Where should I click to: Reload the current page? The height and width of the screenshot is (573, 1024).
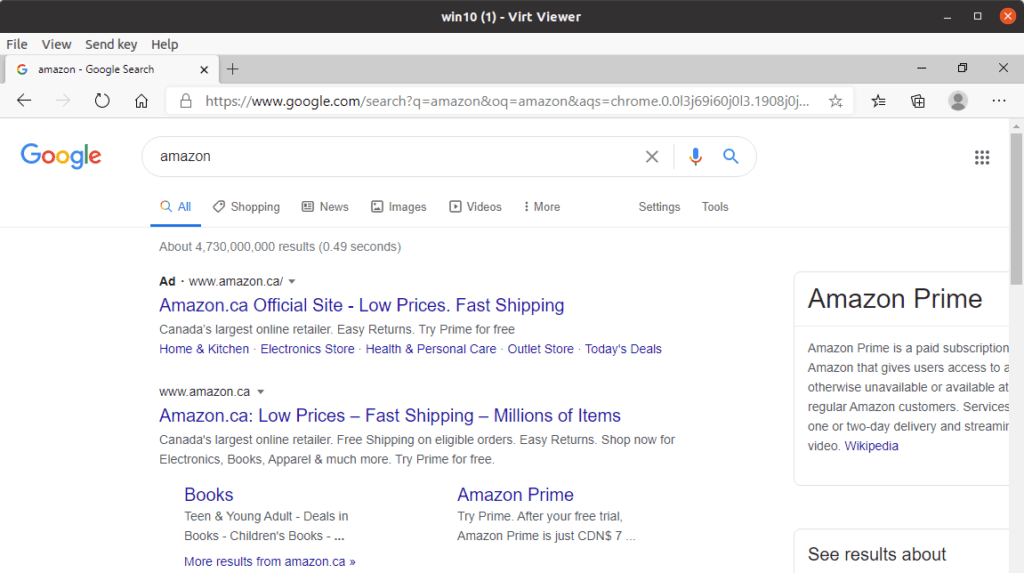coord(102,101)
